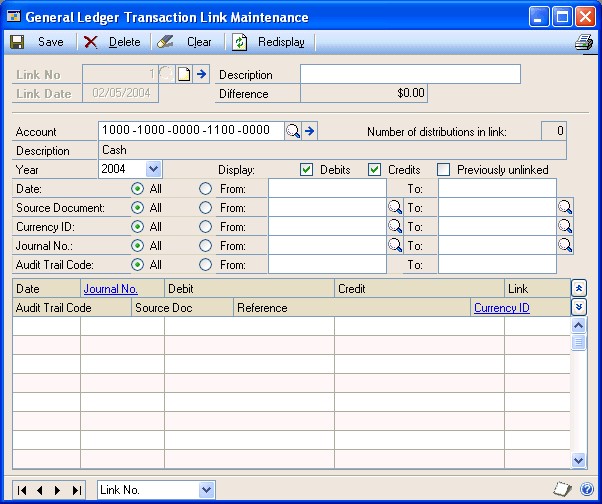This screenshot has height=504, width=602.
Task: Open Journal No. From lookup
Action: (395, 245)
